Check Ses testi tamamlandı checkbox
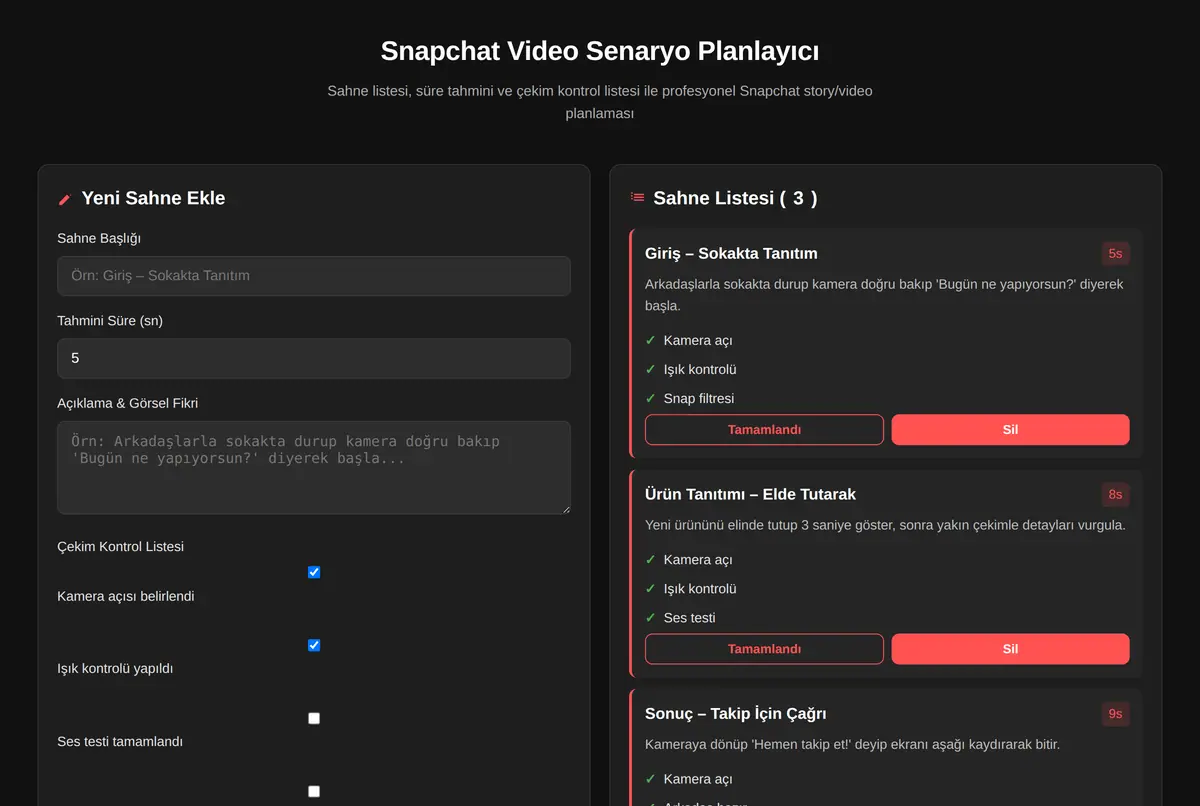 click(314, 718)
